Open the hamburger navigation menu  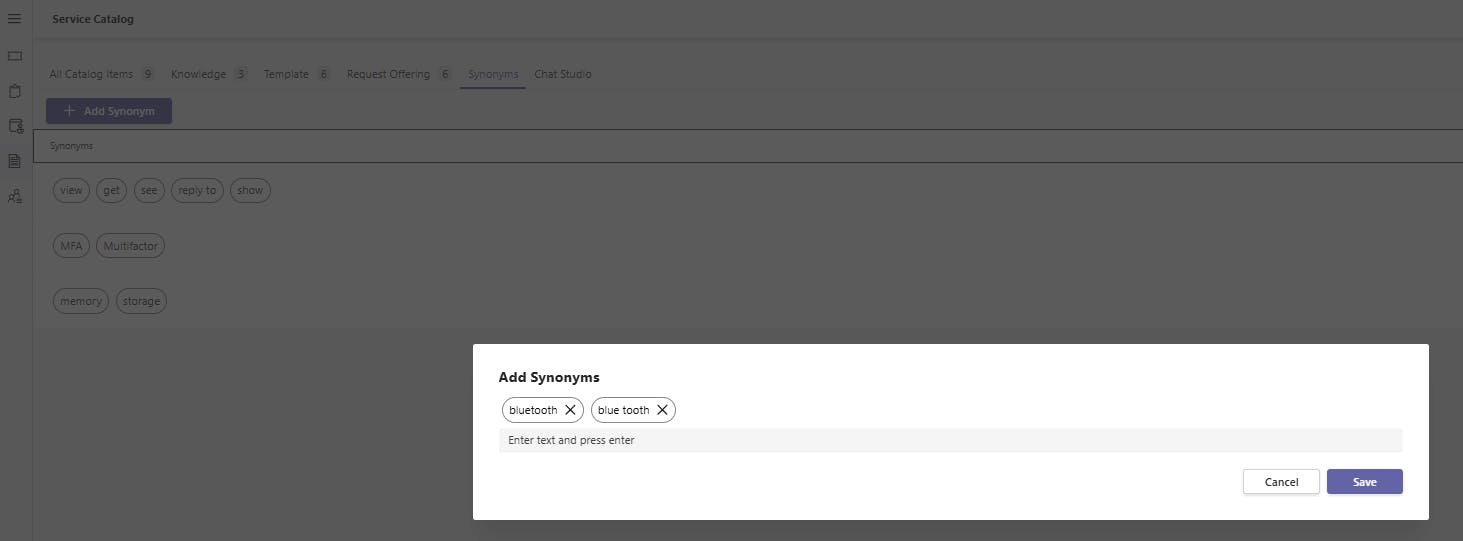pyautogui.click(x=15, y=19)
